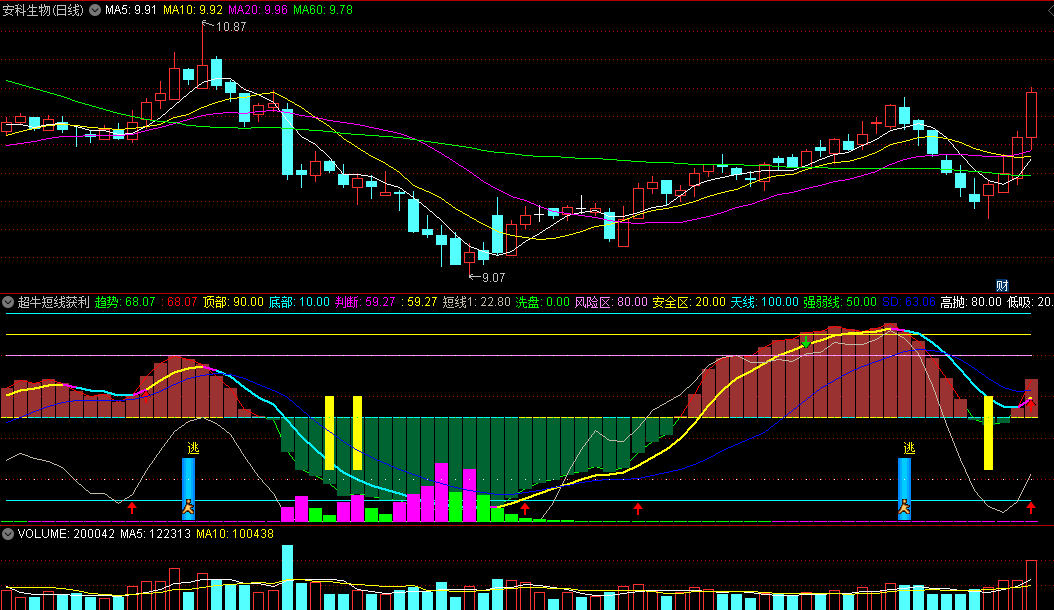The image size is (1054, 610).
Task: Click the volume MA10: 100438 label
Action: click(x=235, y=534)
